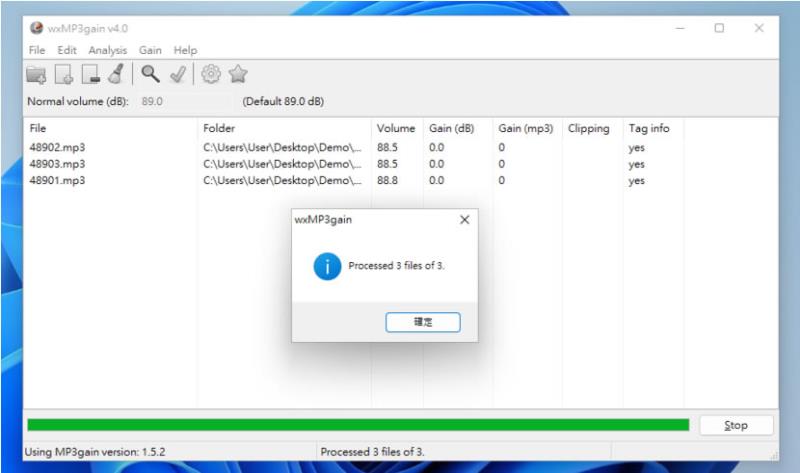Click the blue info icon in dialog

[327, 266]
